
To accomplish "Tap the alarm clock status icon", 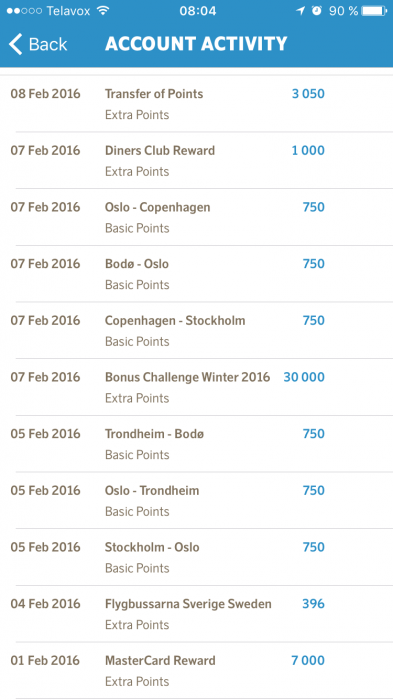I will [x=317, y=11].
